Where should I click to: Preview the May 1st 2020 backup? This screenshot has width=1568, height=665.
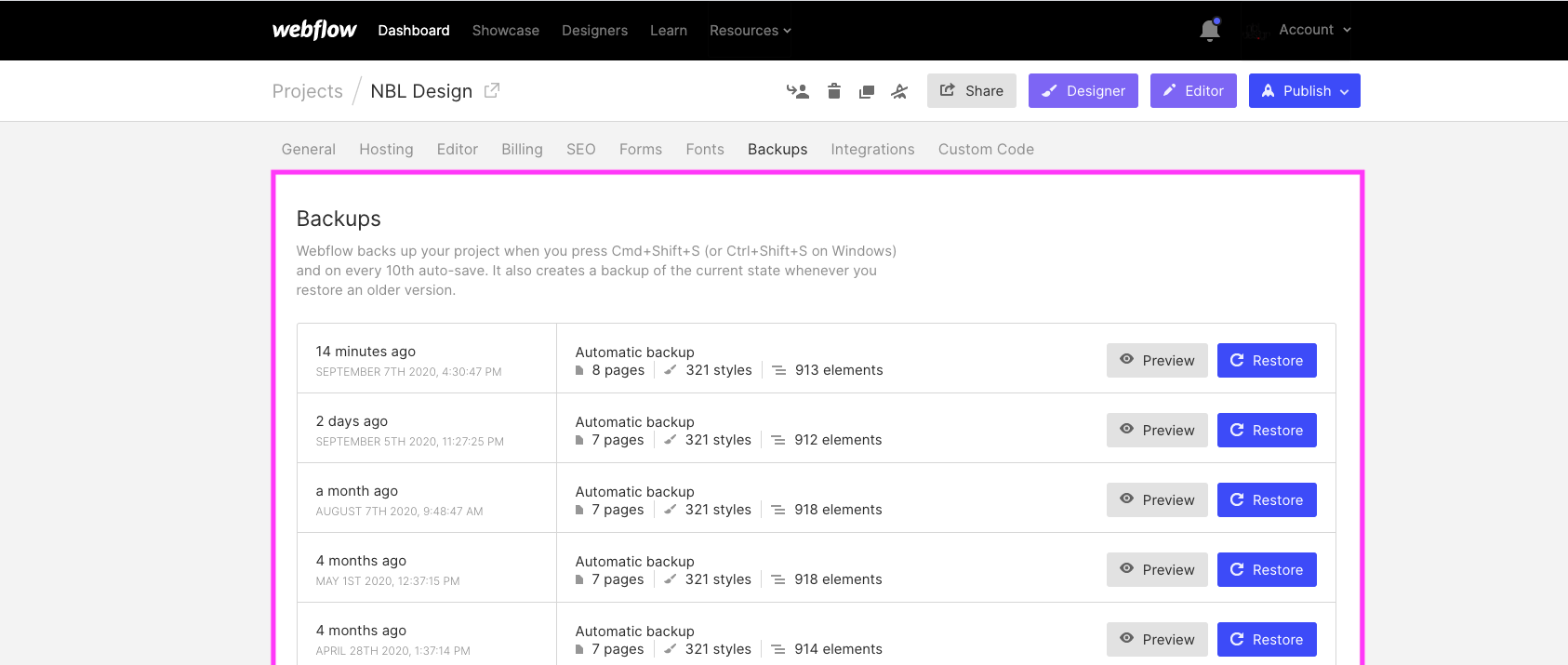click(1157, 570)
